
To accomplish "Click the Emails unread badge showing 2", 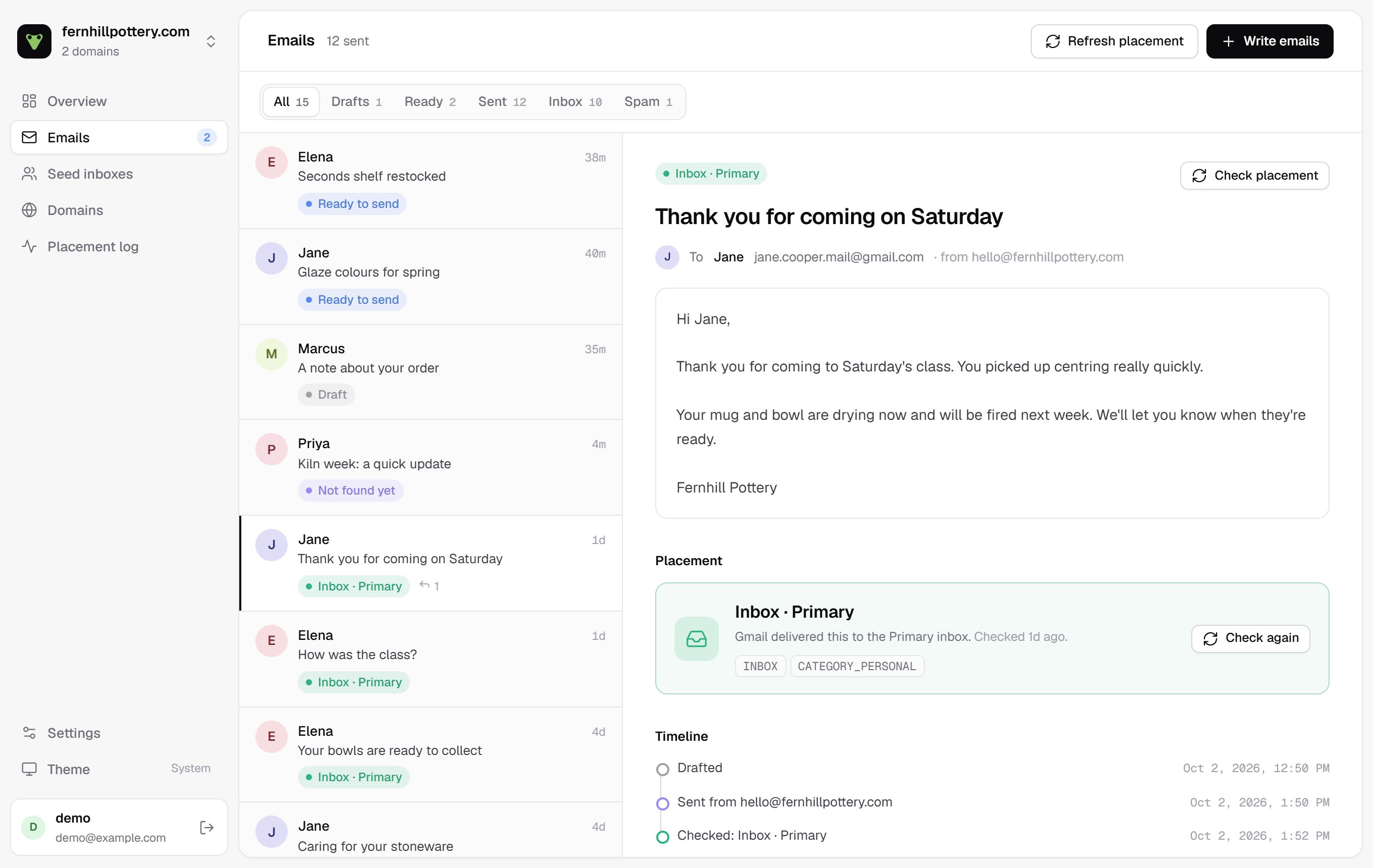I will (x=206, y=137).
